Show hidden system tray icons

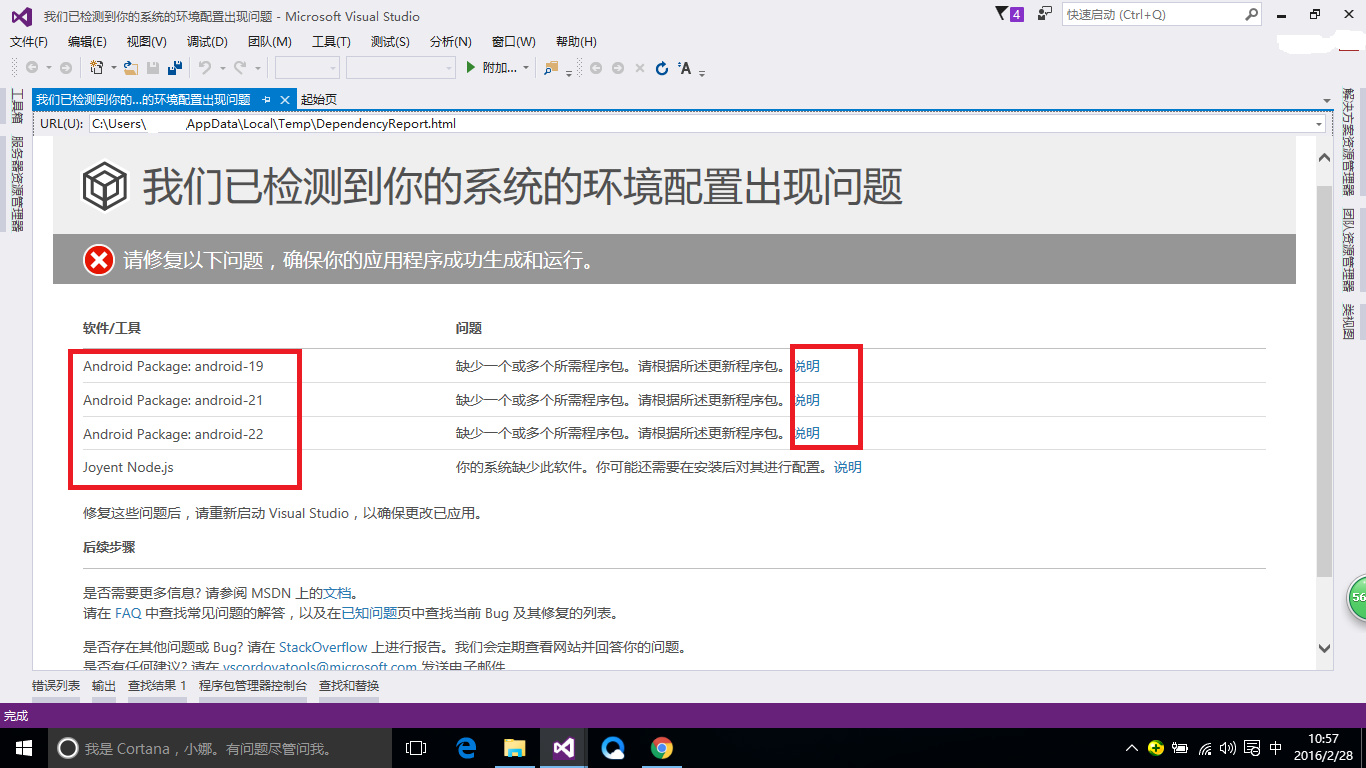(1131, 748)
